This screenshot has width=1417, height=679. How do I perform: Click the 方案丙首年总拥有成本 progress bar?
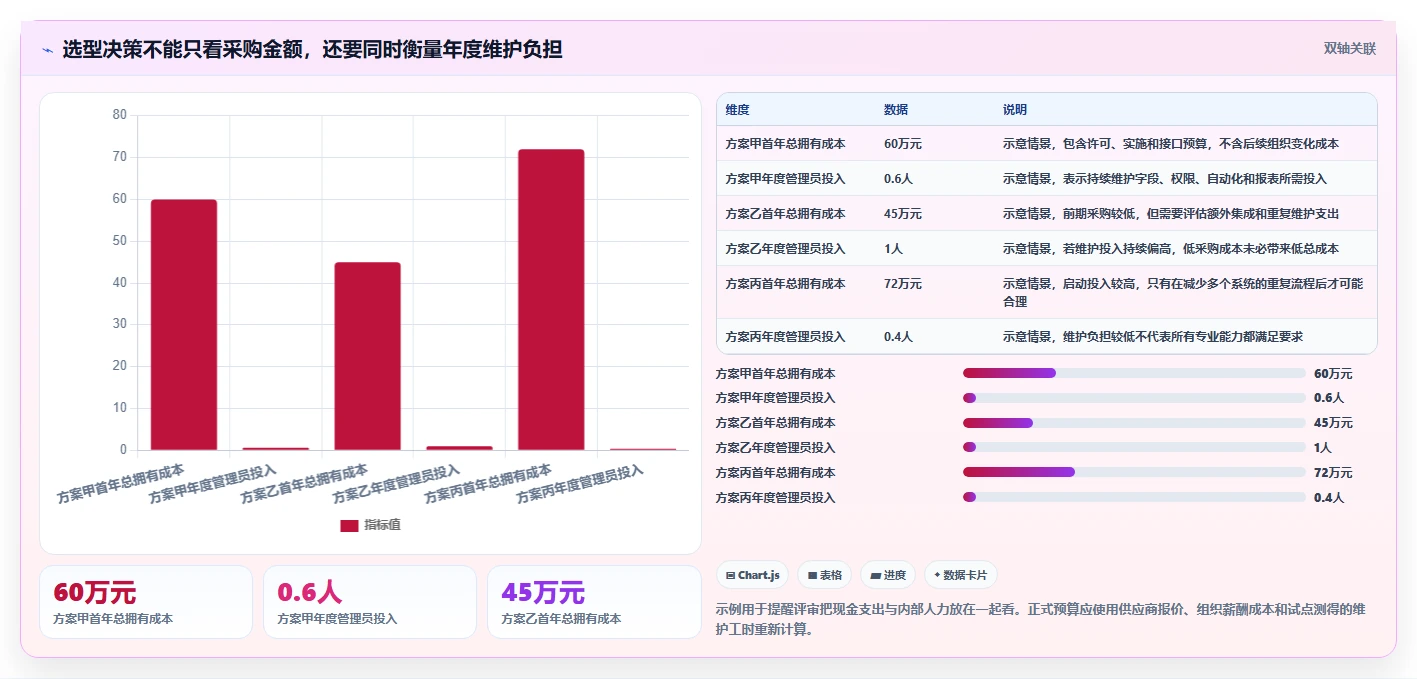[1134, 472]
